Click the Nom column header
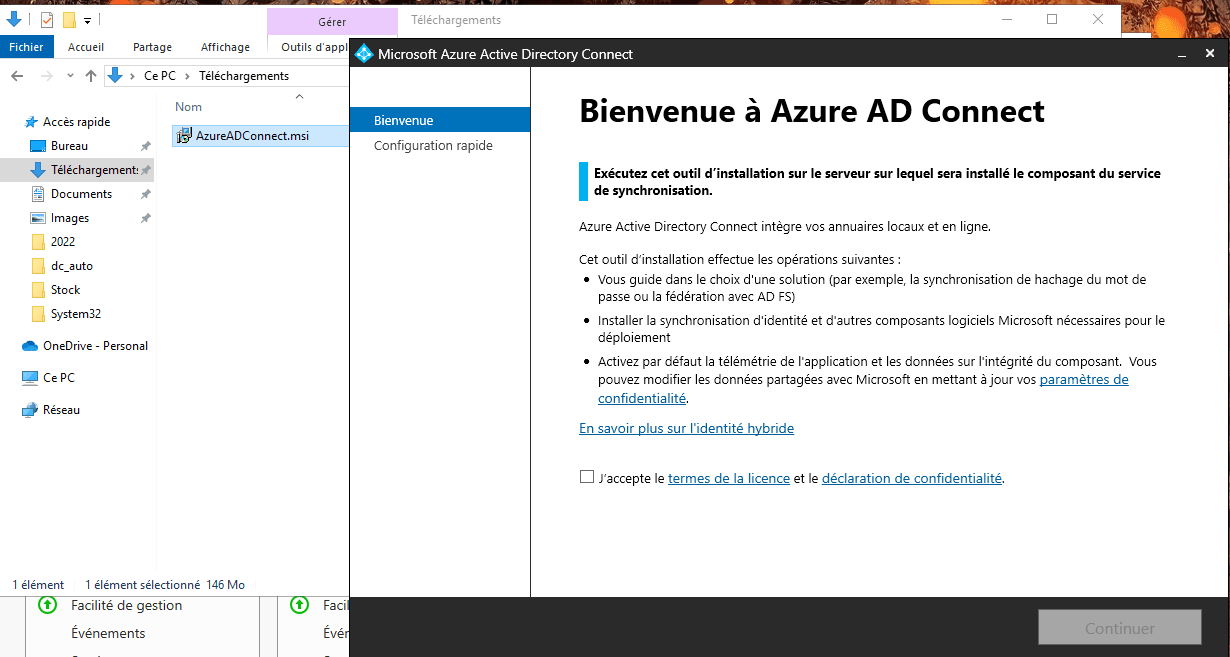This screenshot has width=1230, height=657. click(188, 107)
